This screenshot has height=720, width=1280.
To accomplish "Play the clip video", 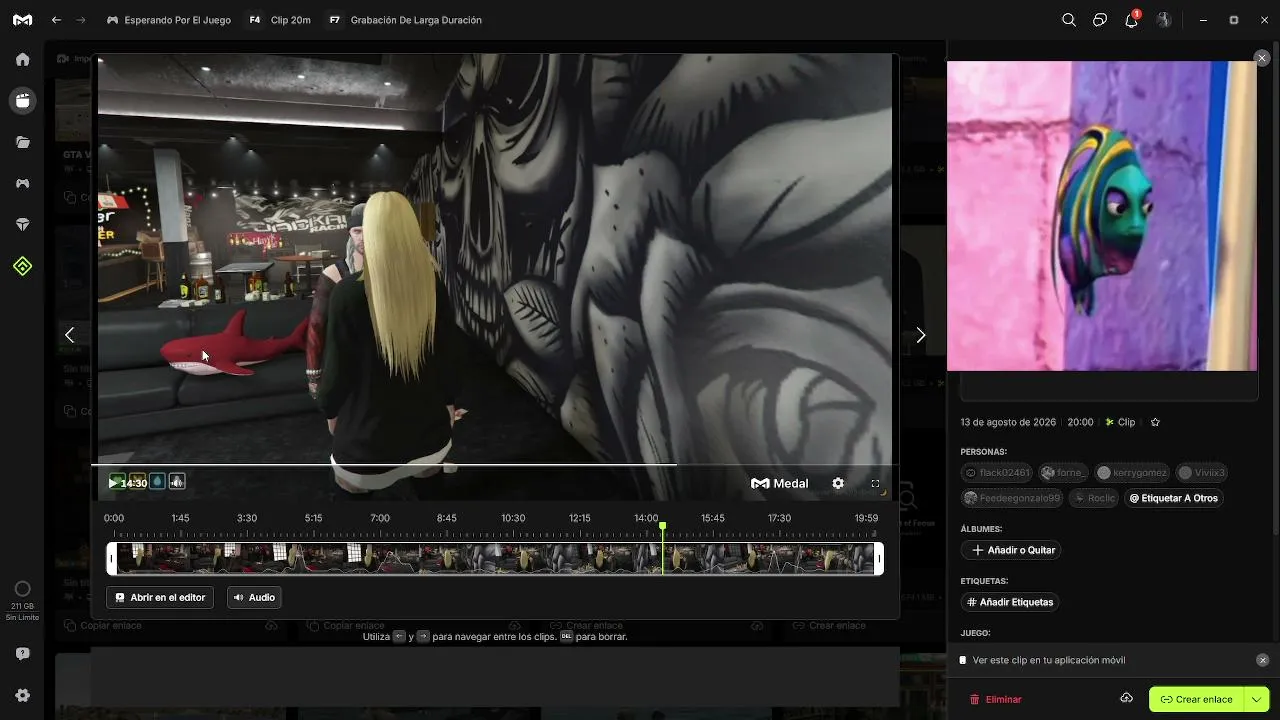I will tap(113, 483).
